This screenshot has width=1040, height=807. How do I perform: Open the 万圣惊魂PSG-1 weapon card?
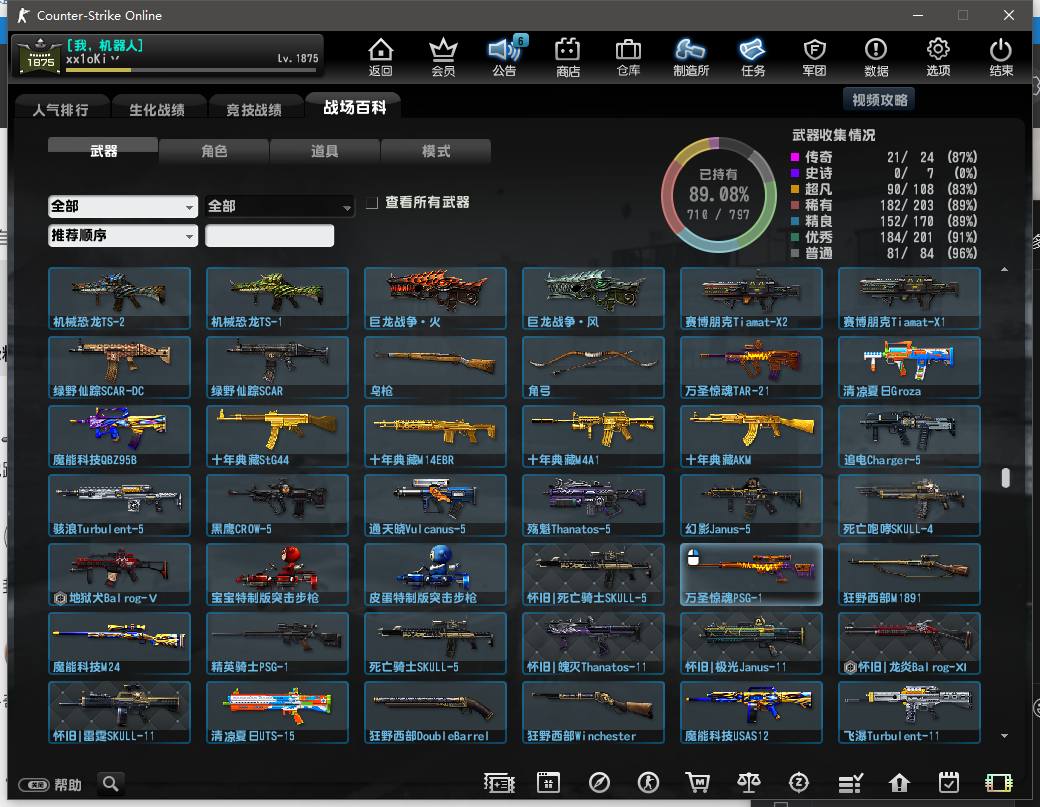tap(751, 574)
